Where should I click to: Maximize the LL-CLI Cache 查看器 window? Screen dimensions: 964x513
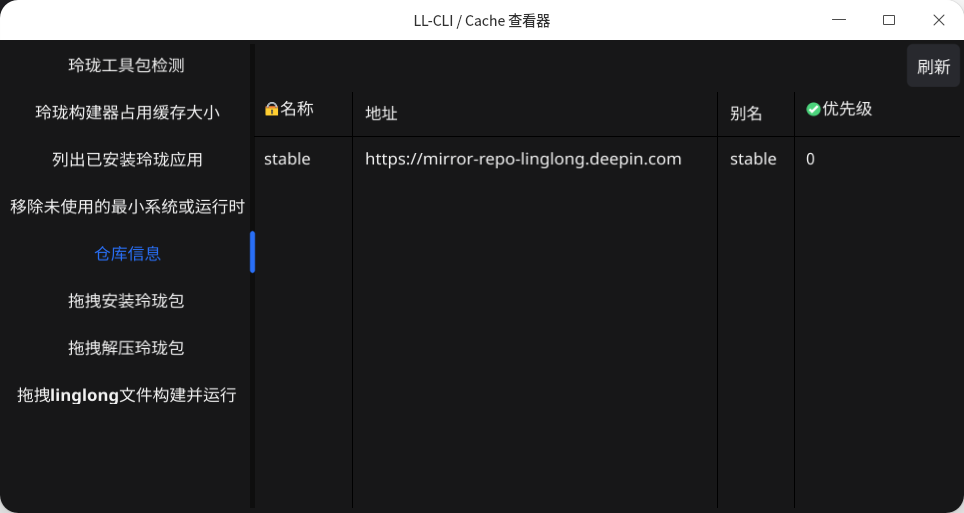888,20
